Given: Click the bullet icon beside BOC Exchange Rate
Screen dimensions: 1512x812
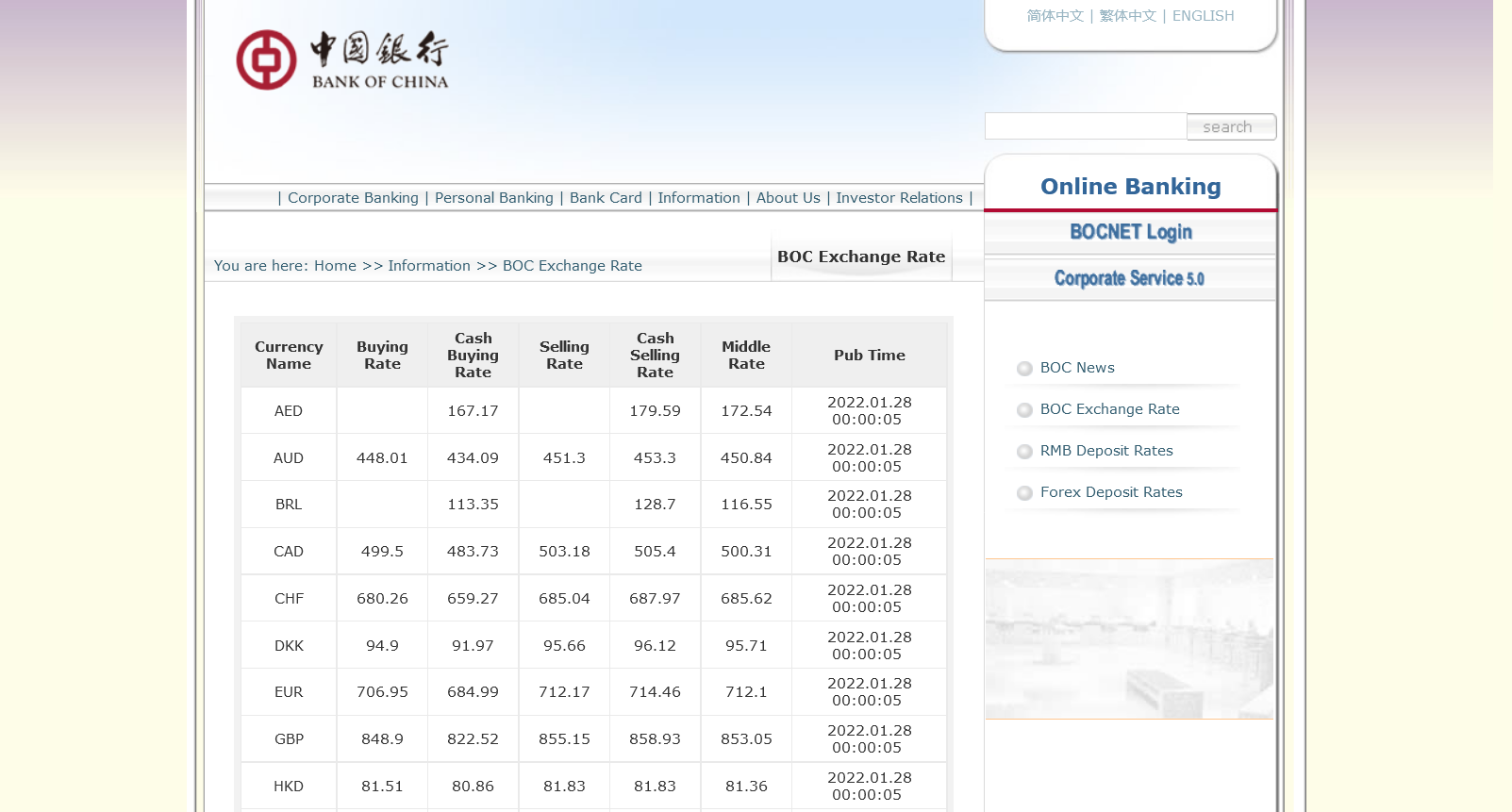Looking at the screenshot, I should coord(1024,410).
